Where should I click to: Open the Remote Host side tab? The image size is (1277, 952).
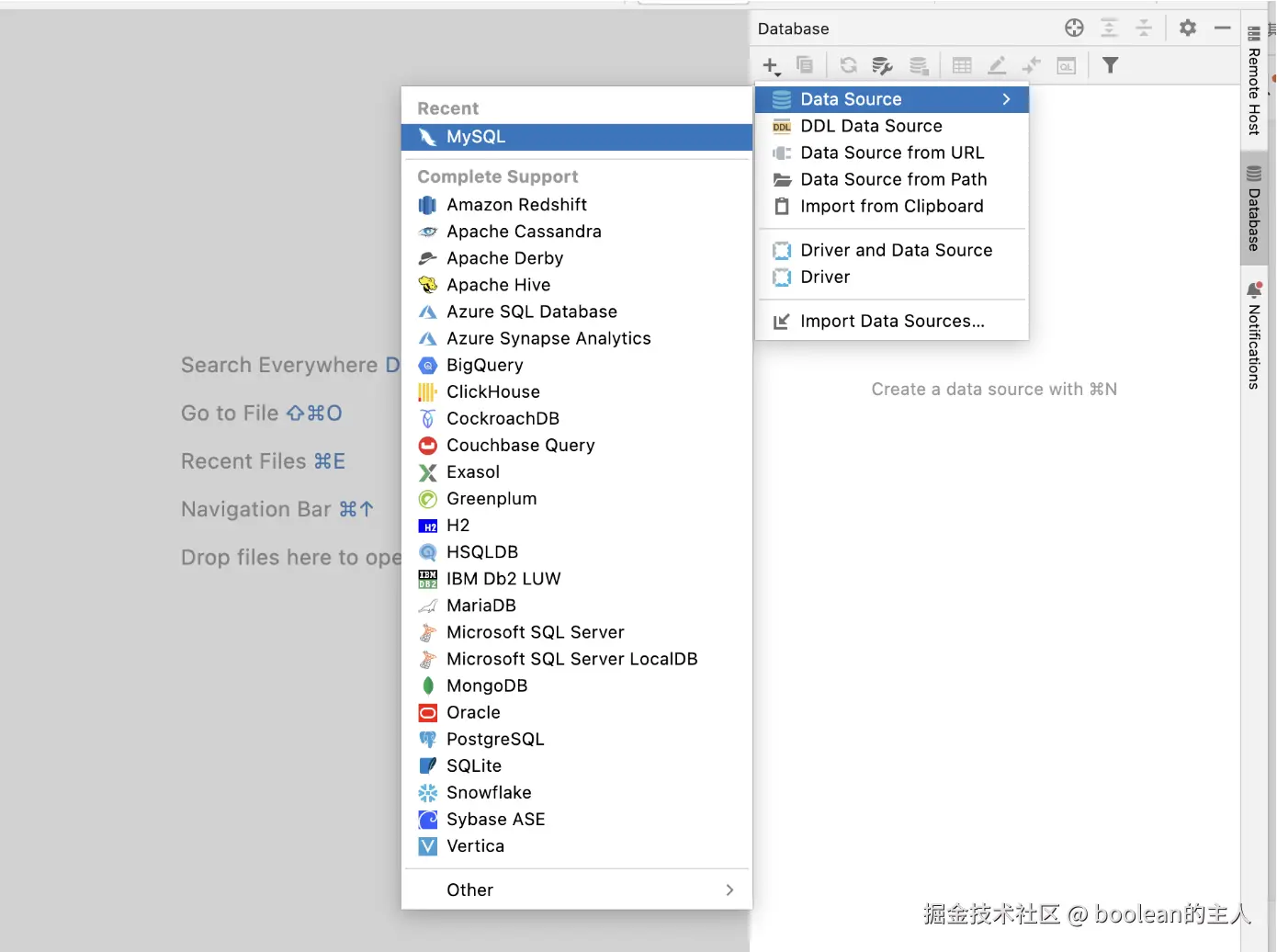coord(1254,82)
